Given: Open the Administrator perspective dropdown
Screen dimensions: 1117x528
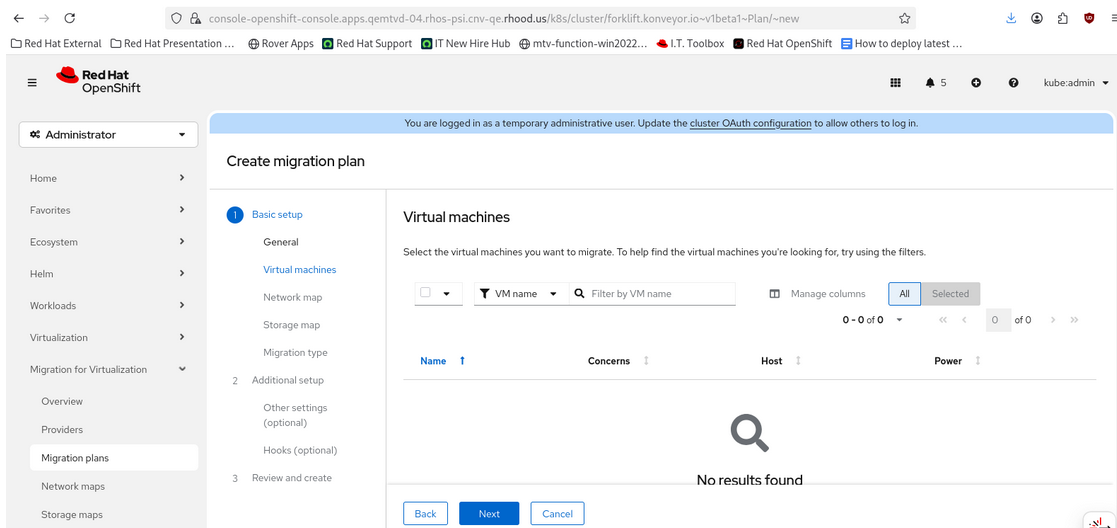Looking at the screenshot, I should click(108, 135).
